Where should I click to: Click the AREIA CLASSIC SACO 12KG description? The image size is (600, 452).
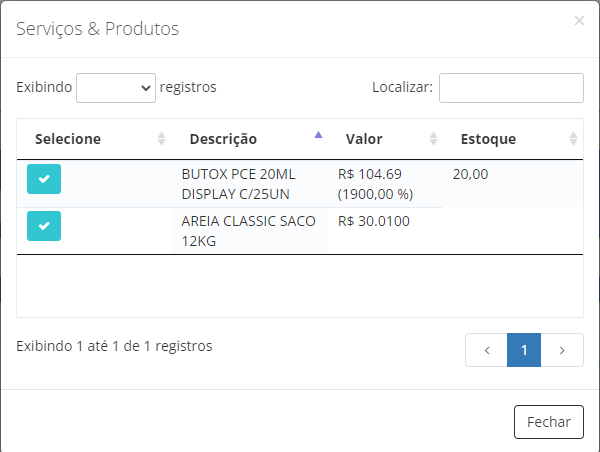point(248,231)
